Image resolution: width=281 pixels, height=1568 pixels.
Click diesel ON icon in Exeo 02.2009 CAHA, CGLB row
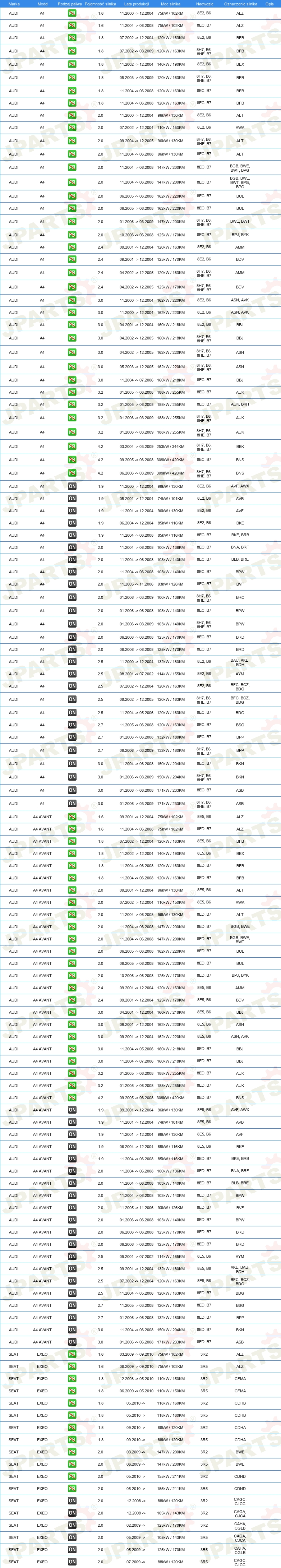pyautogui.click(x=72, y=1525)
